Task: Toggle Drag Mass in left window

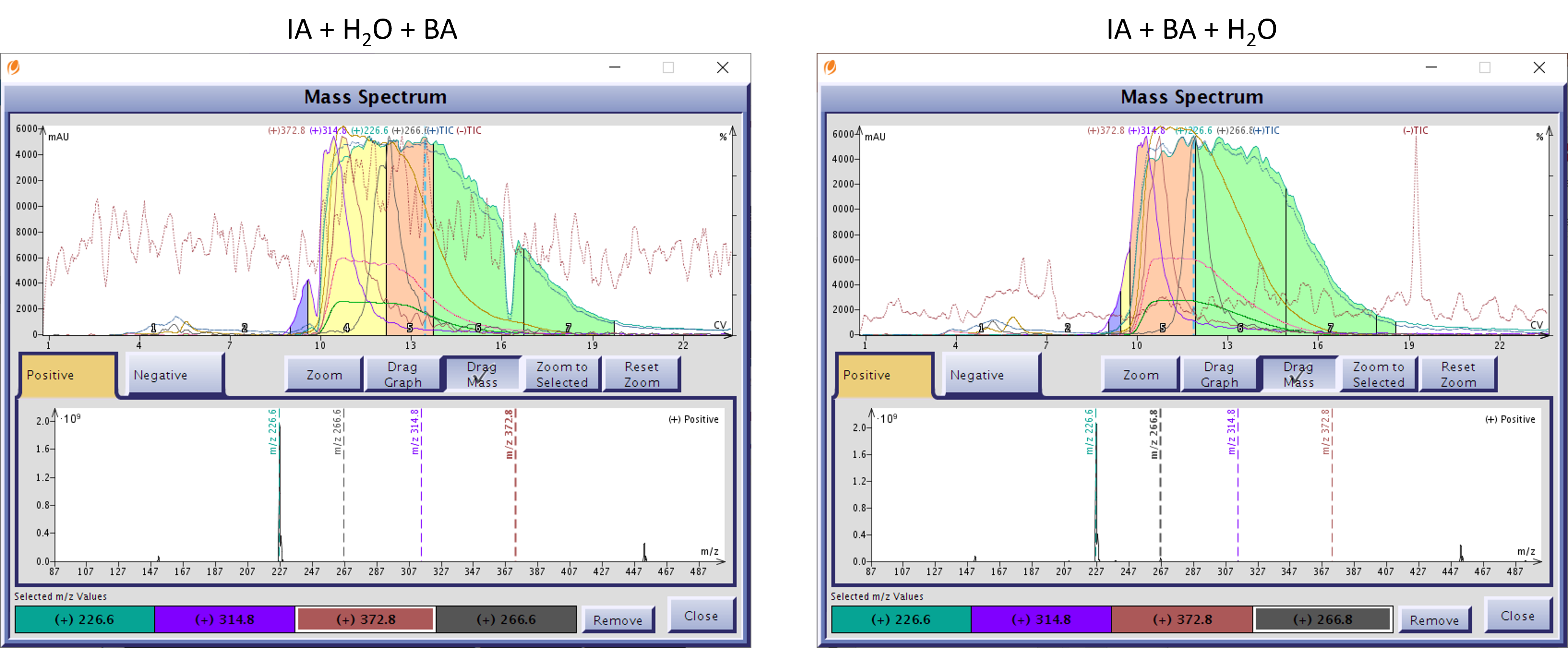Action: click(483, 375)
